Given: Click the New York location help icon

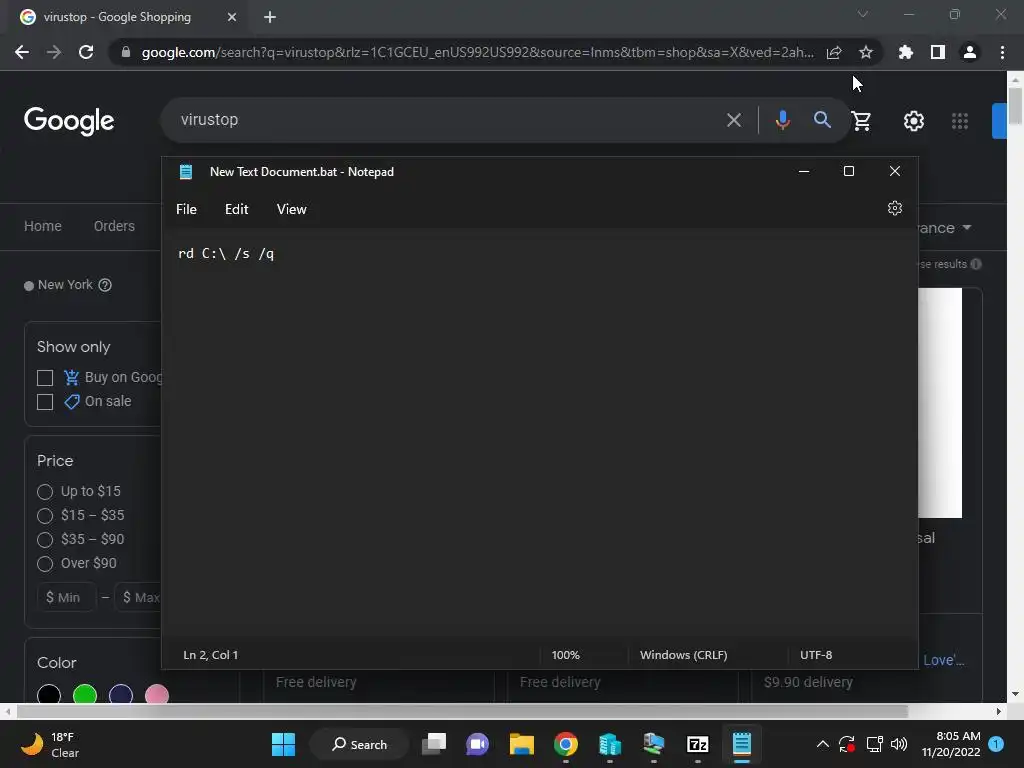Looking at the screenshot, I should click(104, 285).
